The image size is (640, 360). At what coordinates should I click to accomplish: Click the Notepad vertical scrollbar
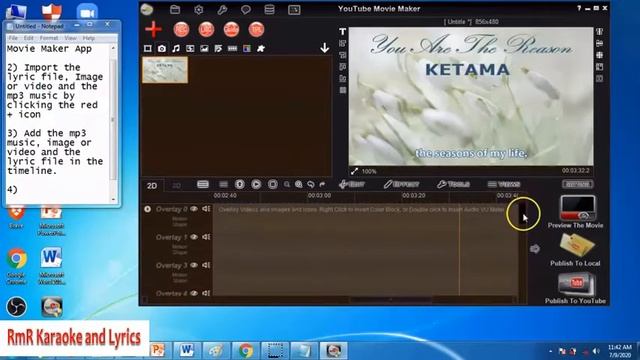[x=113, y=123]
